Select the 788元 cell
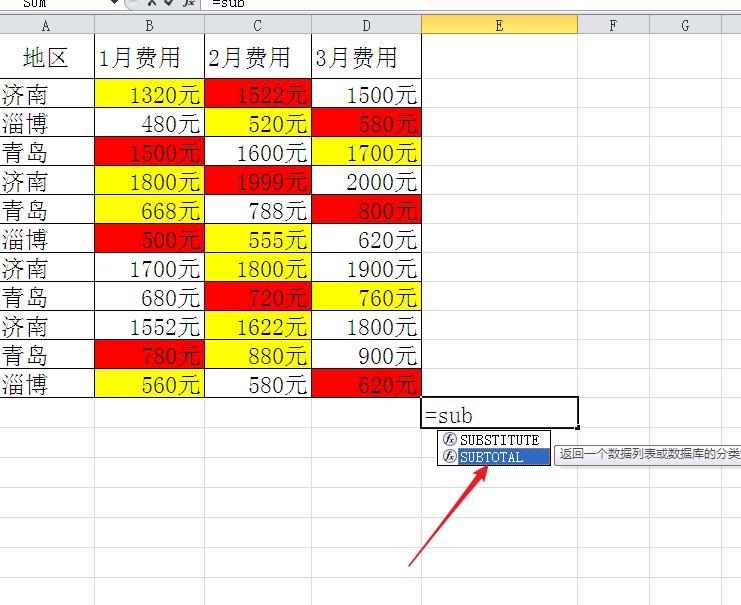The image size is (741, 605). [x=258, y=209]
